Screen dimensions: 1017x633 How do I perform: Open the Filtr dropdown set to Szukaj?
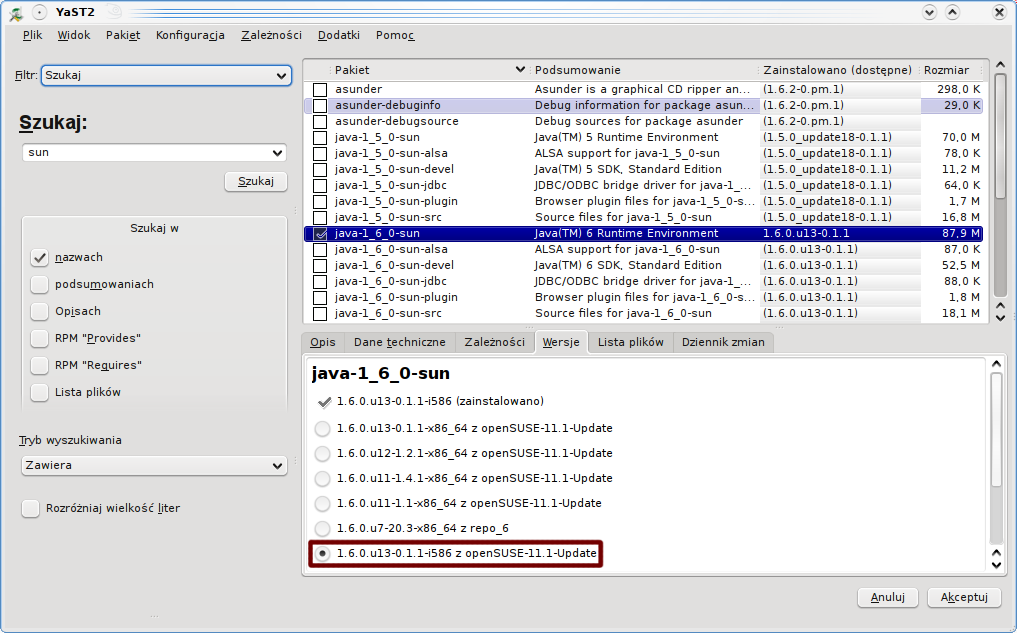click(166, 76)
